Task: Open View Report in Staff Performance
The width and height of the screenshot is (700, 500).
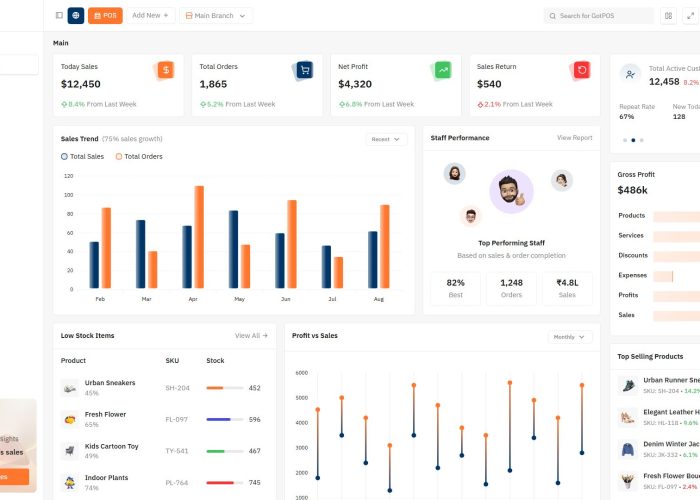Action: (x=575, y=138)
